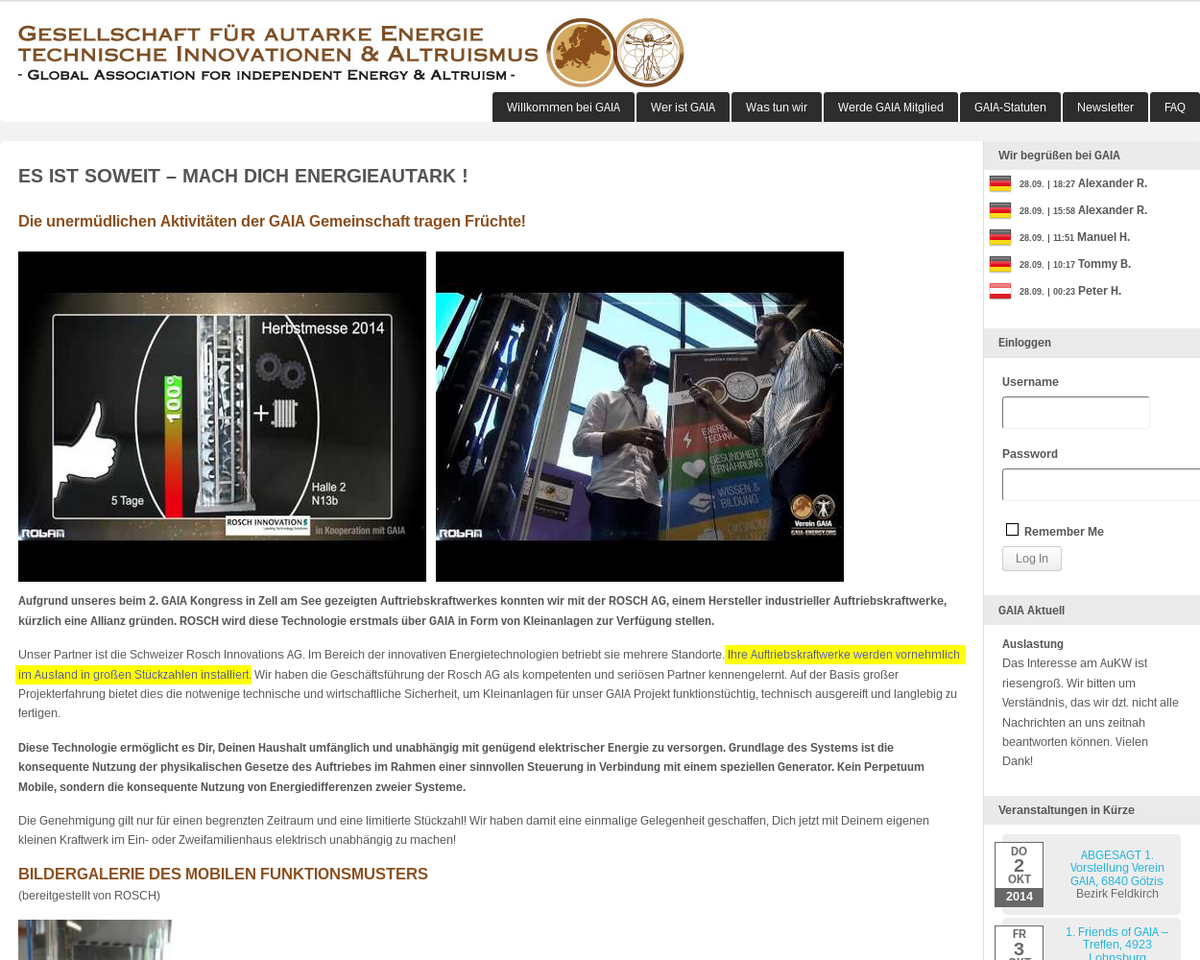The height and width of the screenshot is (960, 1200).
Task: Open Werde GAIA Mitglied menu item
Action: 890,107
